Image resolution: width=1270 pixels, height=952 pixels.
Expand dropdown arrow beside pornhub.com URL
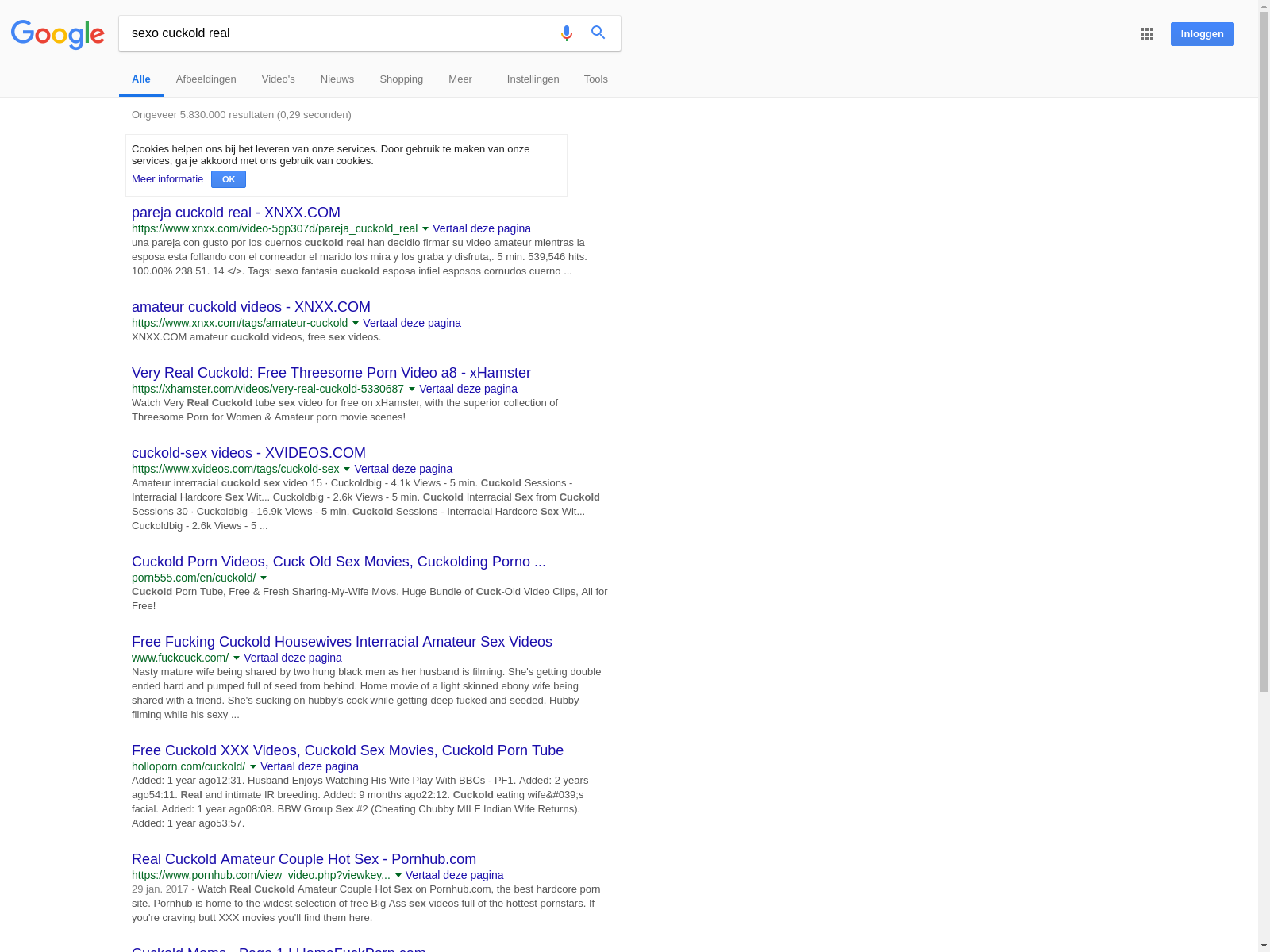point(398,876)
